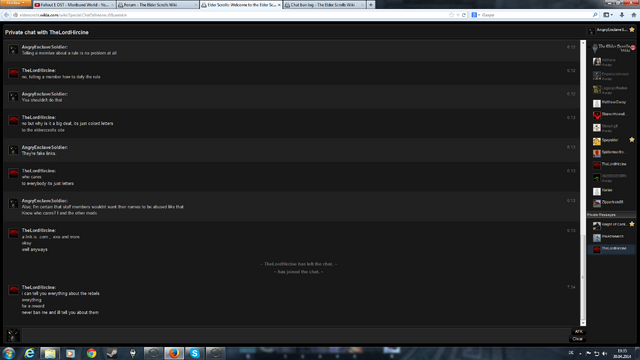The height and width of the screenshot is (360, 640).
Task: Click the Action Center flag in the tray
Action: coord(589,353)
